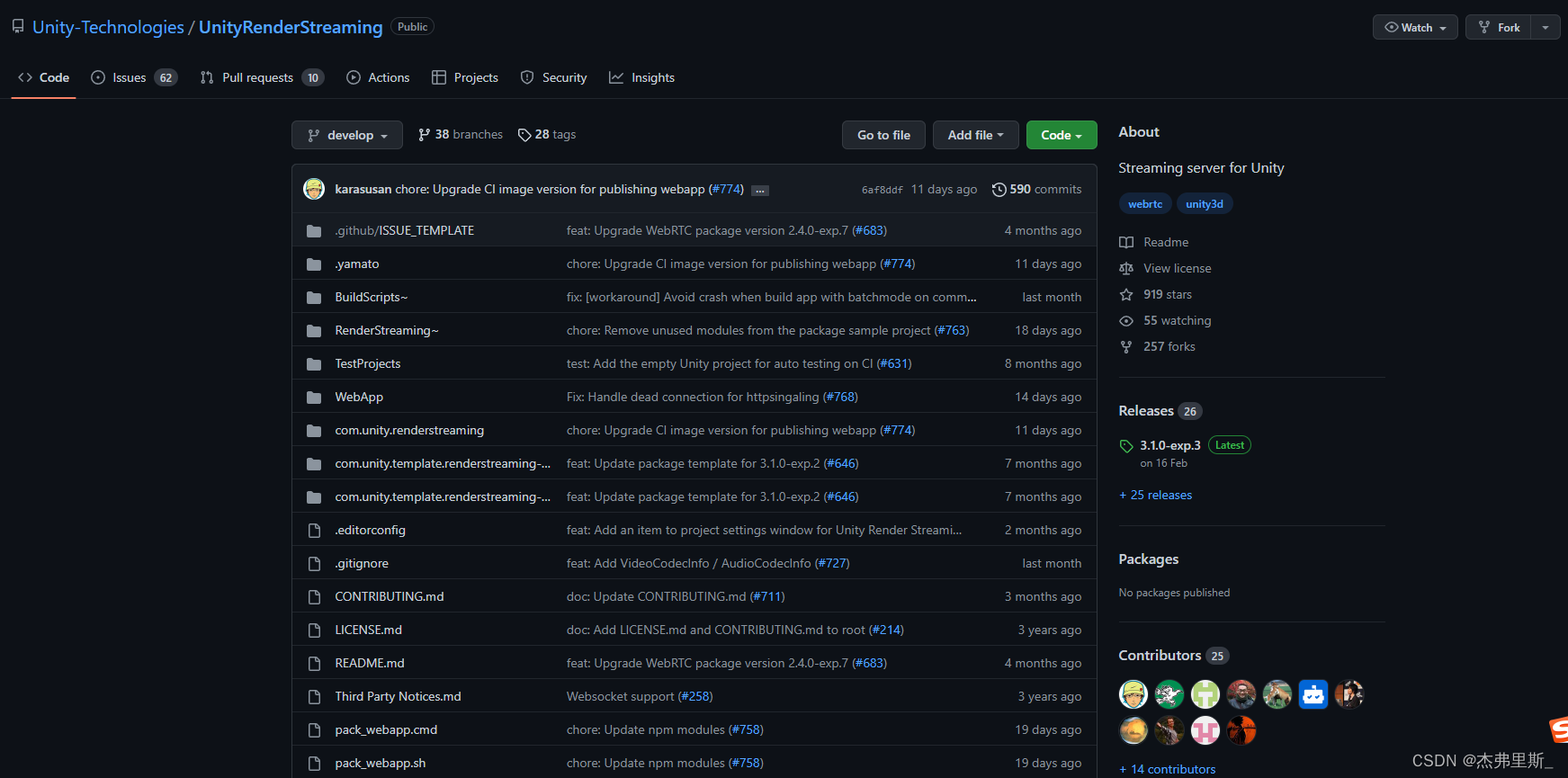
Task: Open the .yamato folder
Action: [356, 264]
